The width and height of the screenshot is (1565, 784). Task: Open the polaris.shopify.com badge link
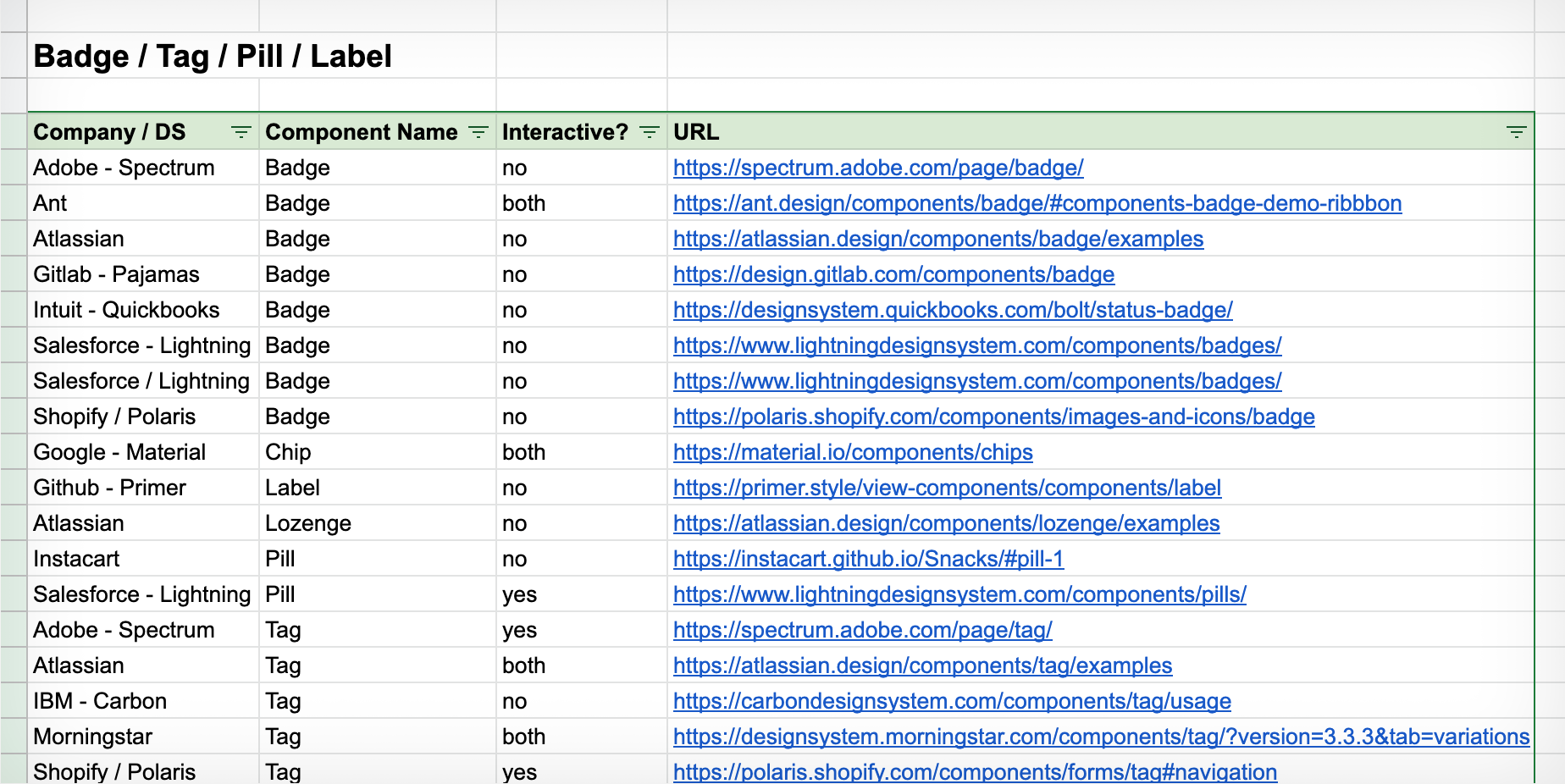994,417
